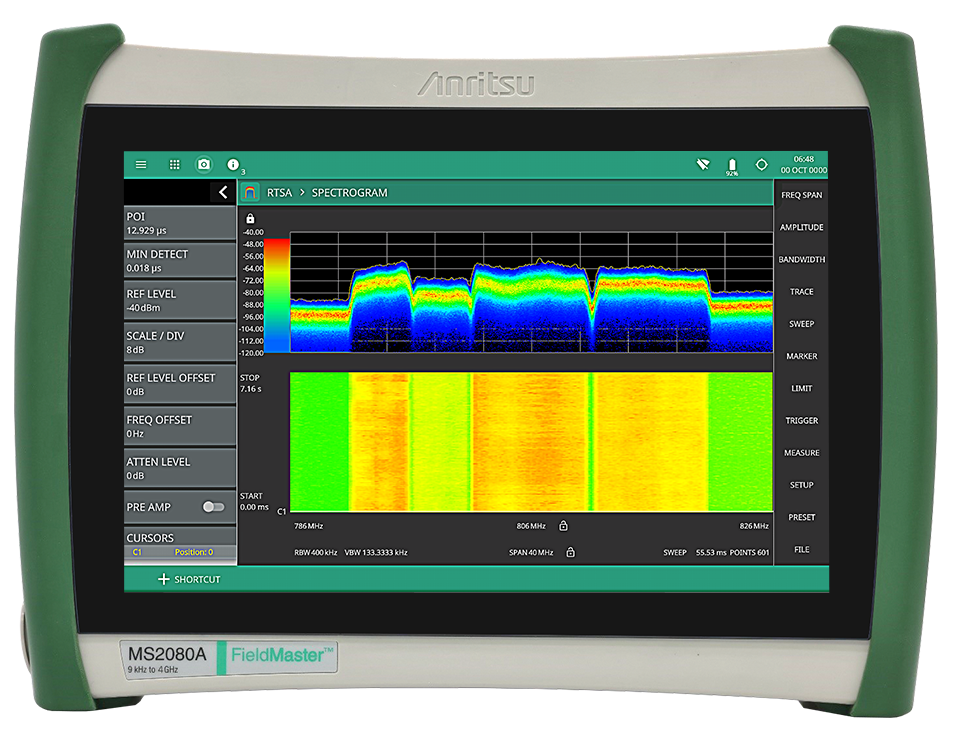Click the POINTS 601 readout
Image resolution: width=962 pixels, height=754 pixels.
coord(749,552)
